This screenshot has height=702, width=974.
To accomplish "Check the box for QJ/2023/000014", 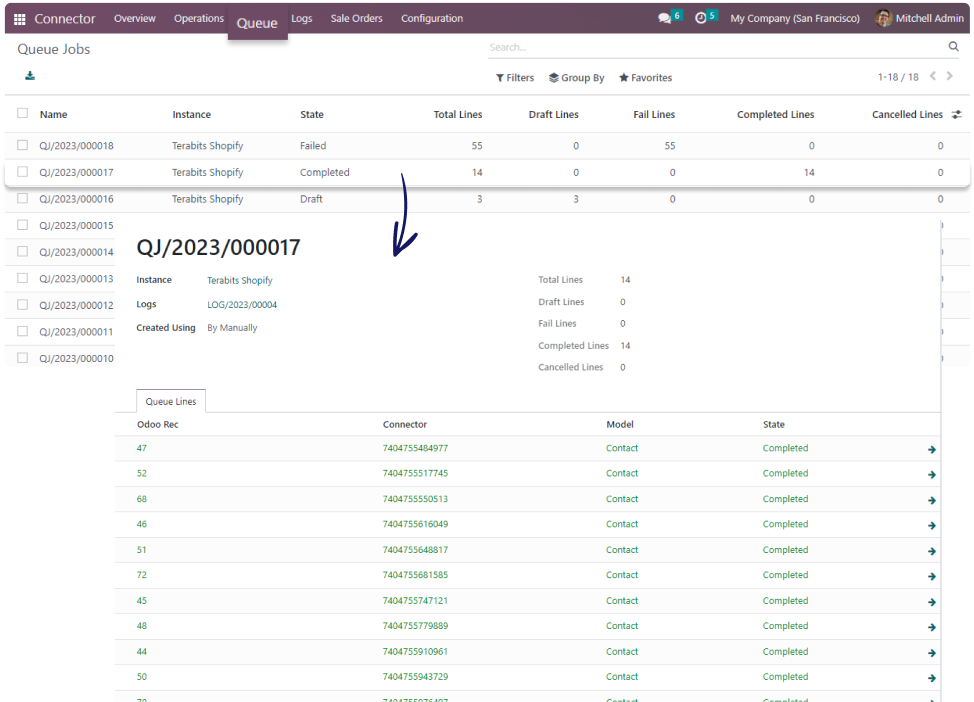I will [x=23, y=252].
